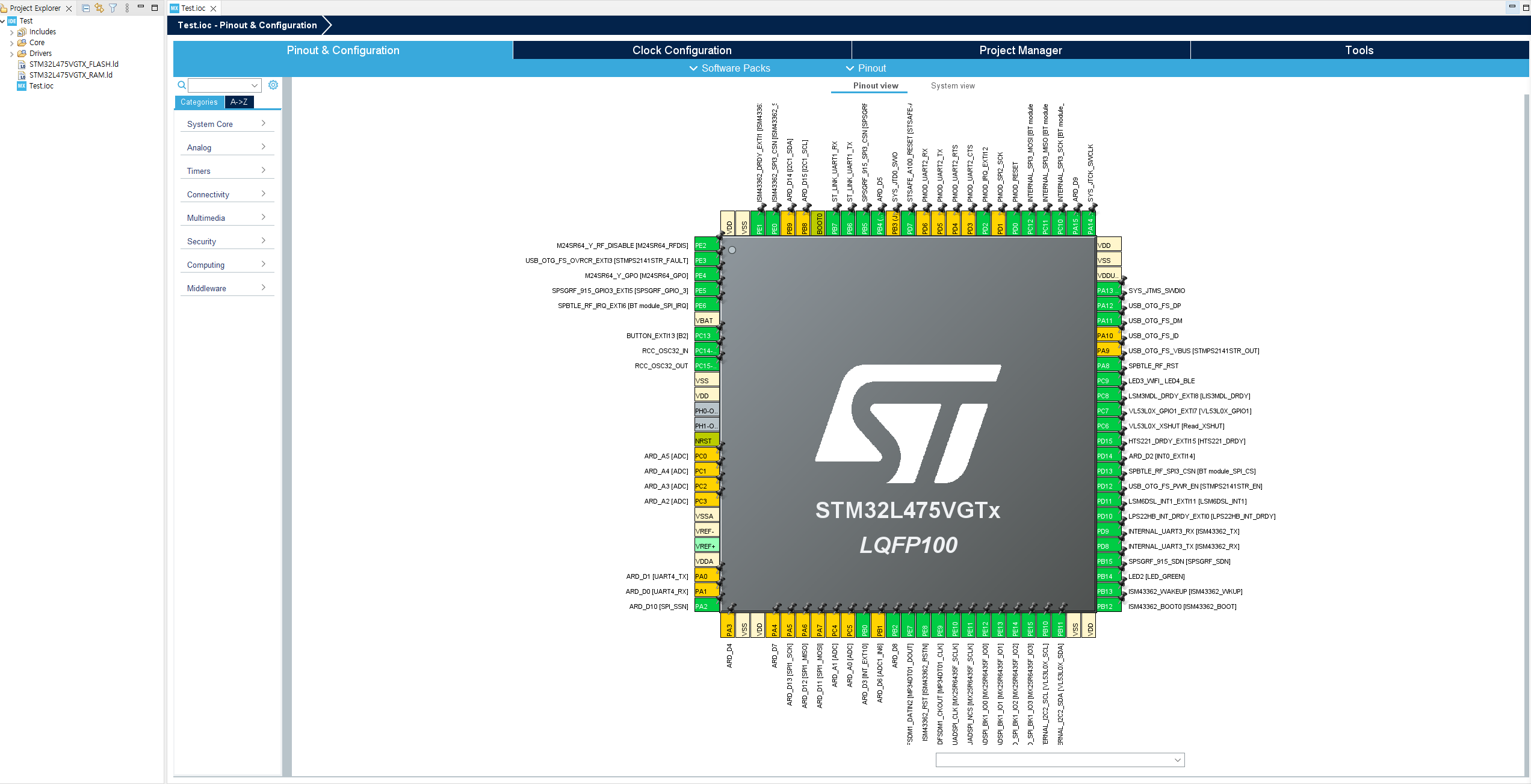This screenshot has width=1531, height=784.
Task: Click pin PC9 LED3_WIFI on the chip
Action: [x=1109, y=381]
